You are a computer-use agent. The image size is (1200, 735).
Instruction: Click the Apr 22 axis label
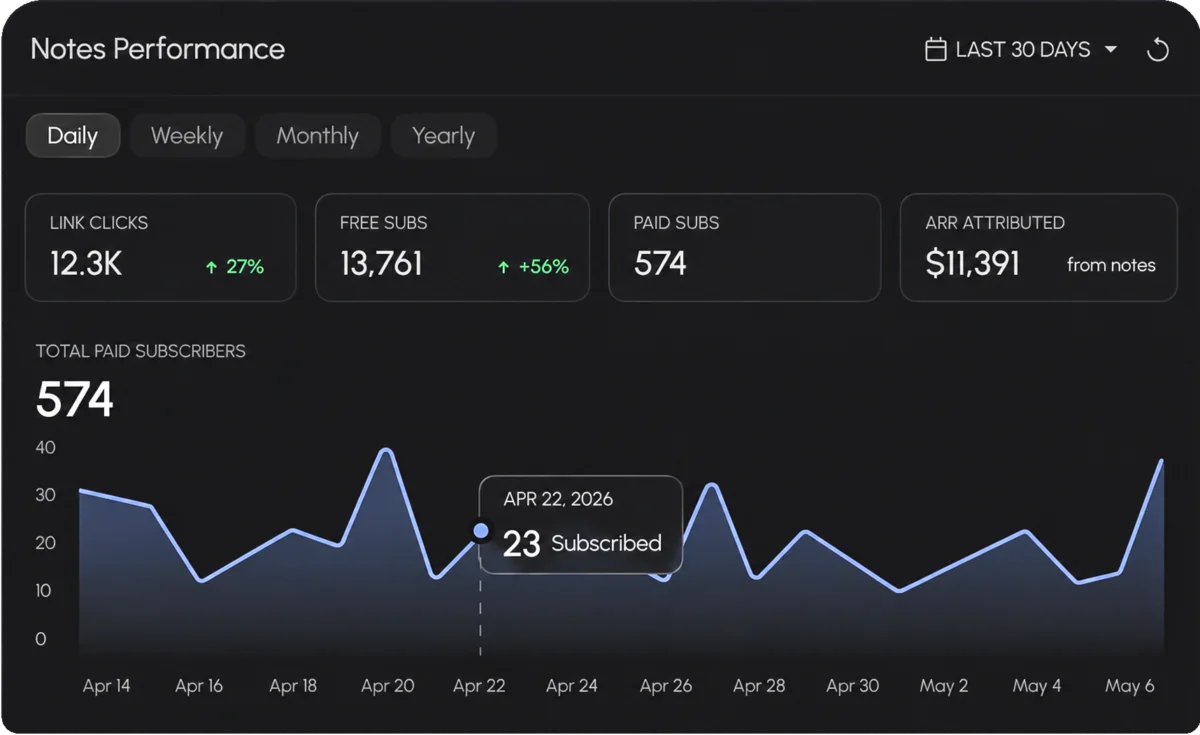[x=479, y=686]
